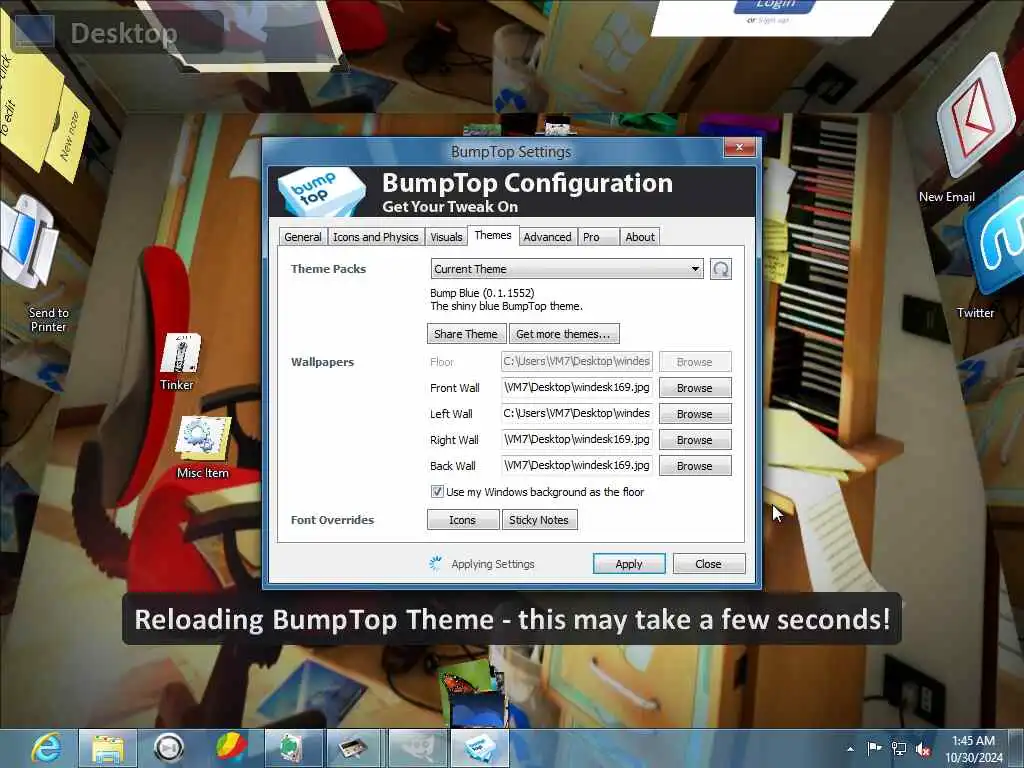Viewport: 1024px width, 768px height.
Task: Click the Right Wall path field
Action: tap(577, 440)
